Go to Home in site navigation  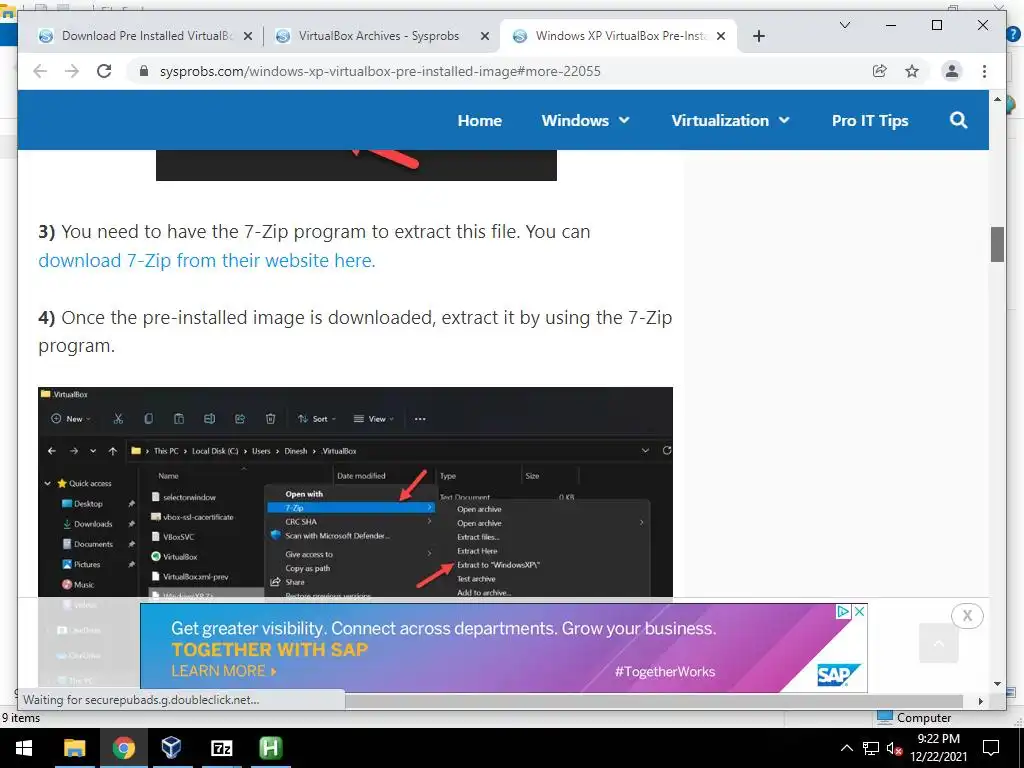click(x=479, y=120)
